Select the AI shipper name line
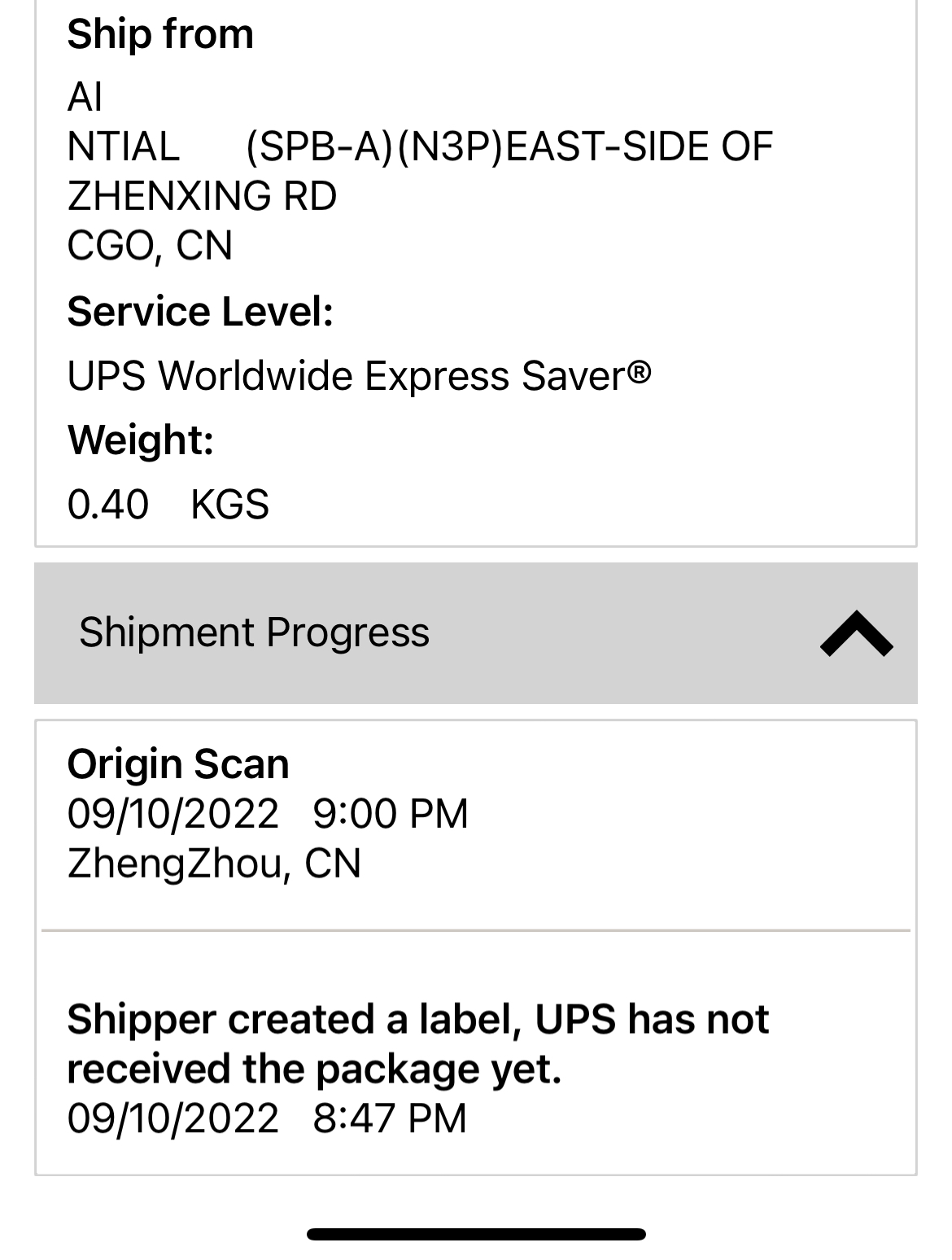Image resolution: width=952 pixels, height=1260 pixels. pos(85,97)
